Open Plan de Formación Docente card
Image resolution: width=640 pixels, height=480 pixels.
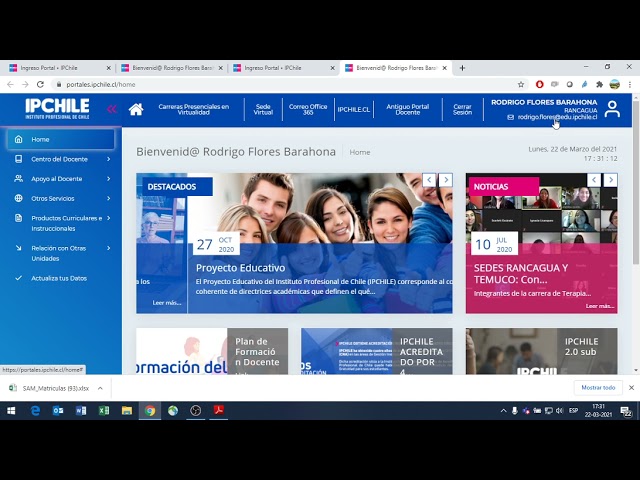212,351
